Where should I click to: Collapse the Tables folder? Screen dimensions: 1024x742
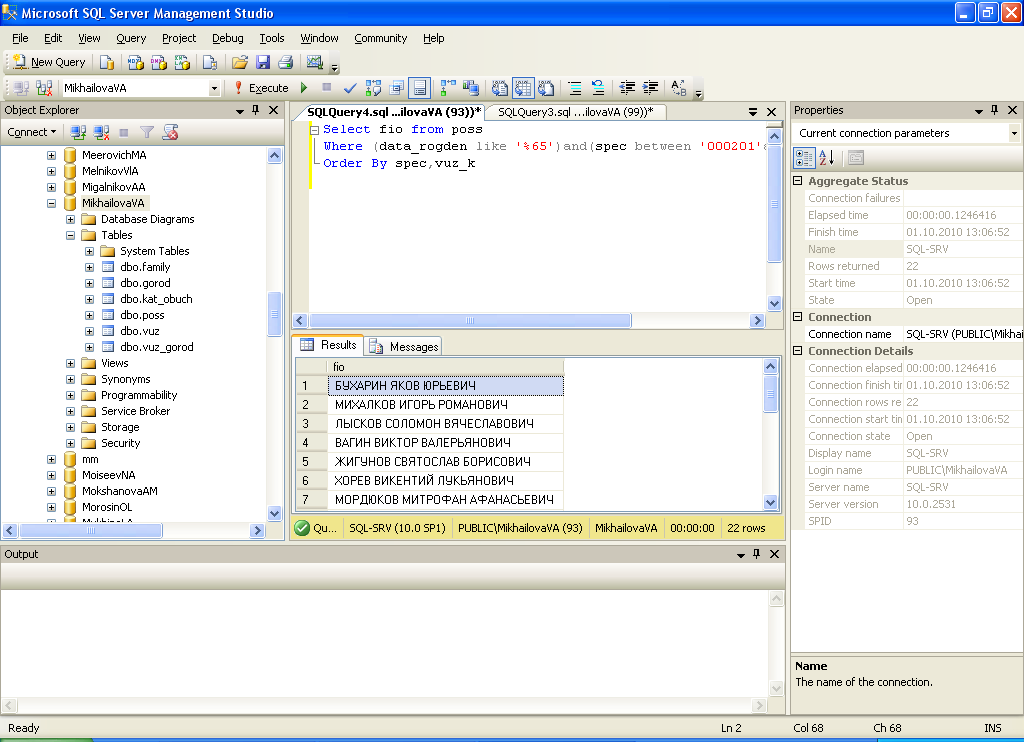(71, 235)
